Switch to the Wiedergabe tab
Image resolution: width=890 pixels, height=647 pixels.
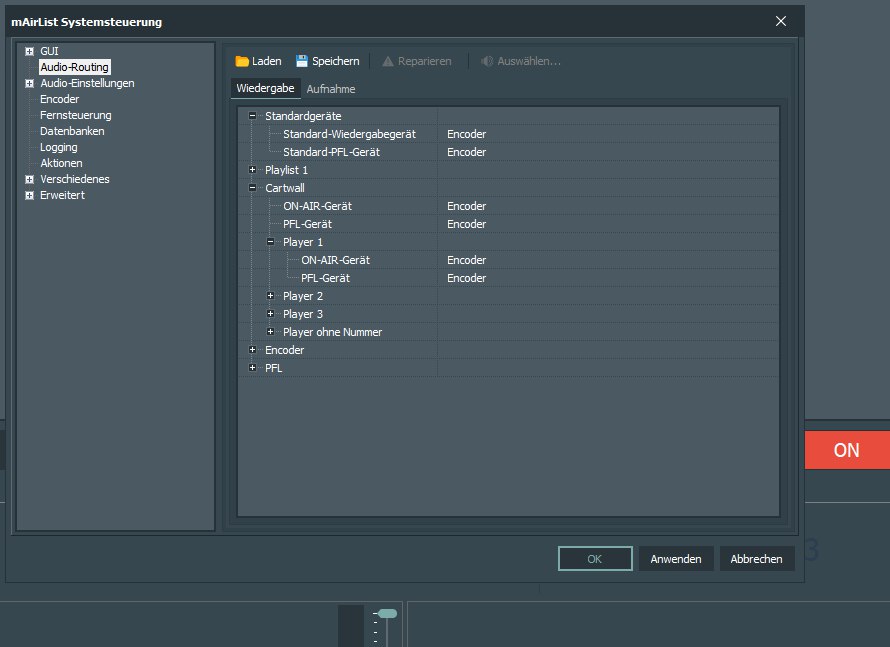(265, 89)
